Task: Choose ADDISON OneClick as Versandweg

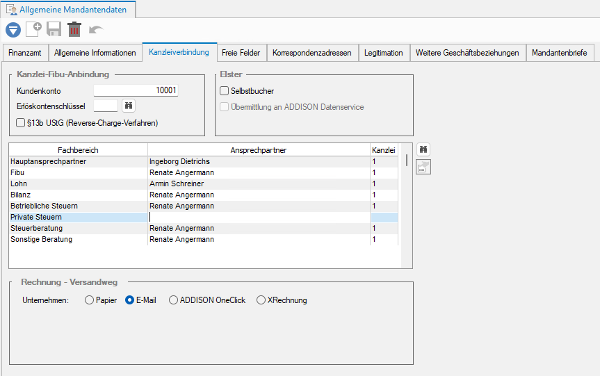Action: 173,300
